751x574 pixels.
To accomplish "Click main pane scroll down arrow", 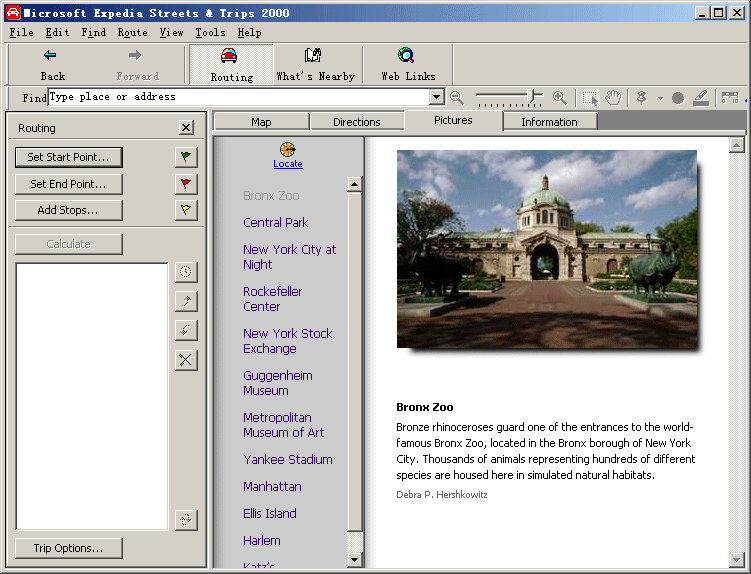I will pyautogui.click(x=736, y=559).
